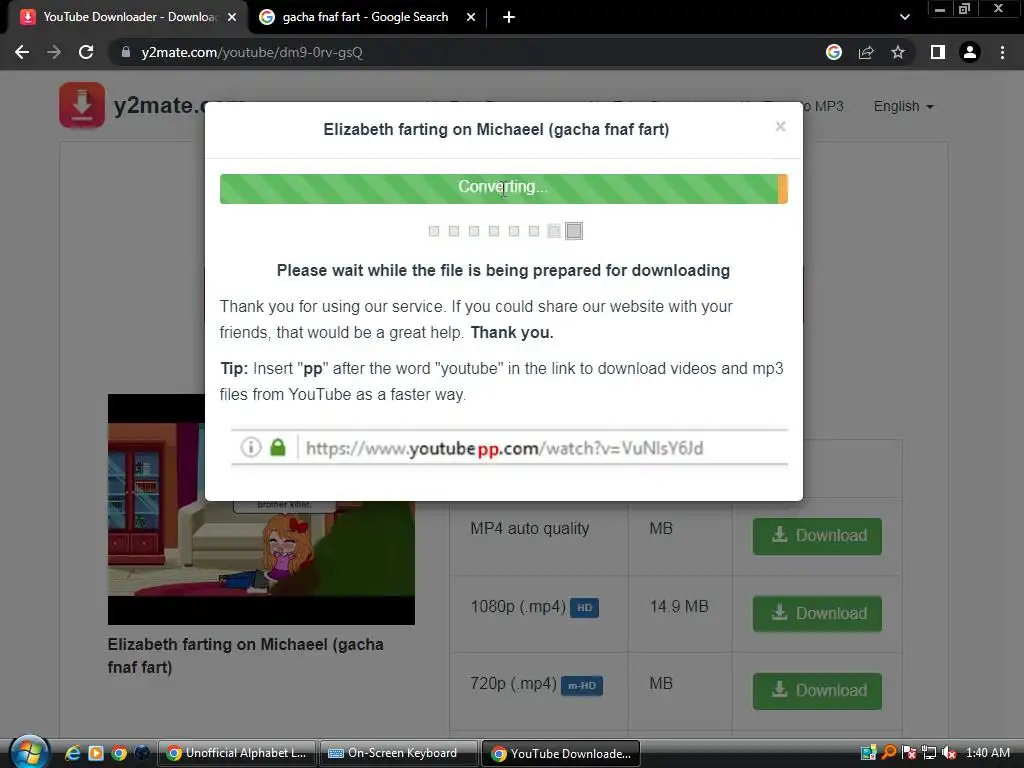Click 'MP4 auto quality' label

(x=530, y=528)
